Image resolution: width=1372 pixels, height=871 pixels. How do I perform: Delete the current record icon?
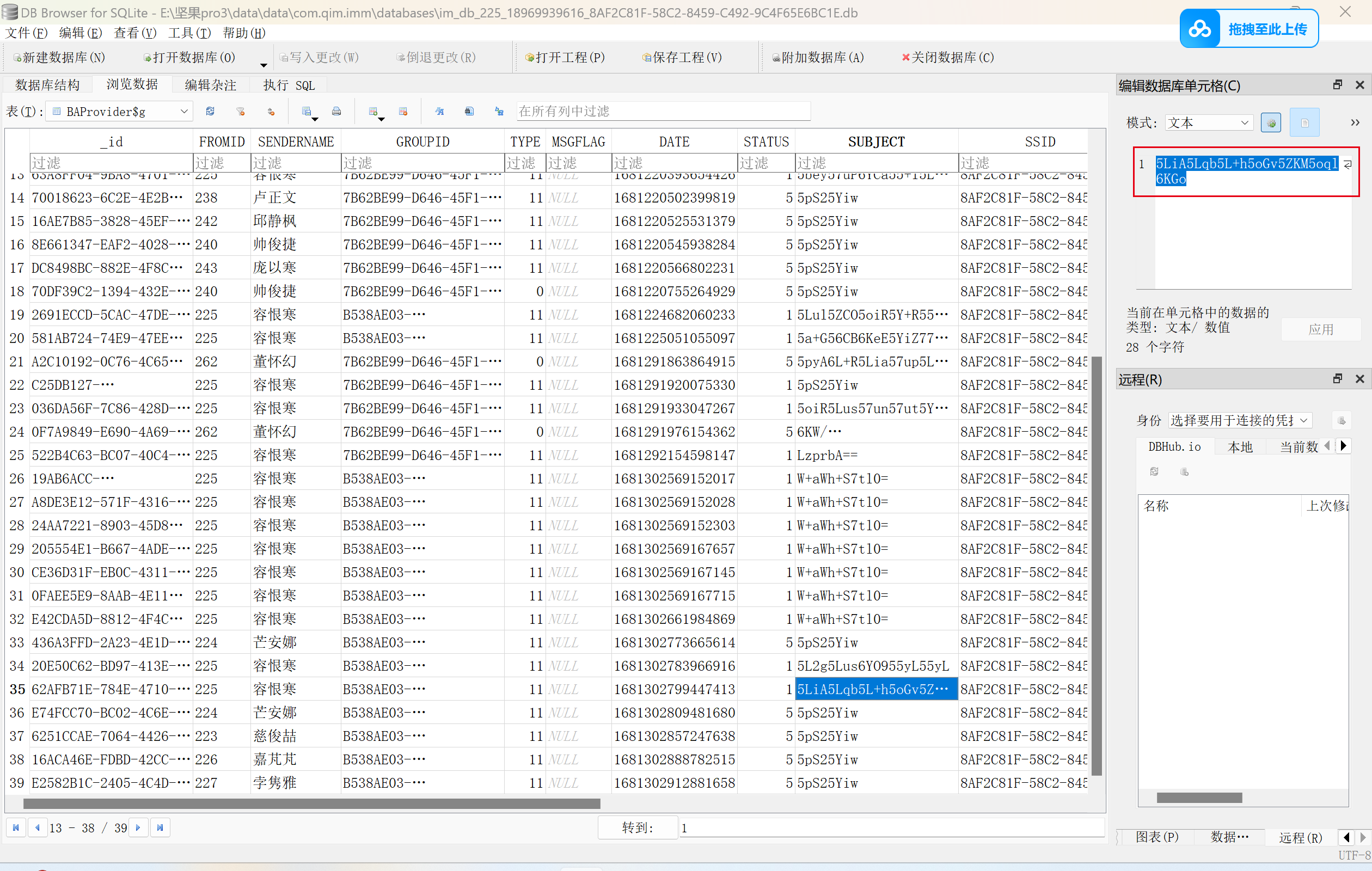point(403,111)
